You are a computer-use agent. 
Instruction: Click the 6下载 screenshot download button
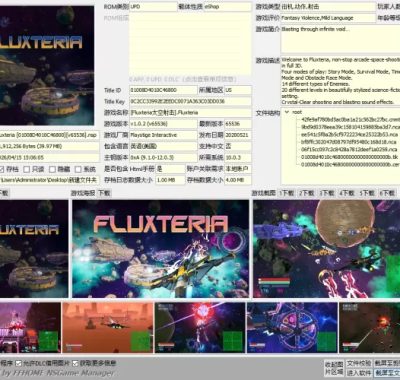(387, 193)
